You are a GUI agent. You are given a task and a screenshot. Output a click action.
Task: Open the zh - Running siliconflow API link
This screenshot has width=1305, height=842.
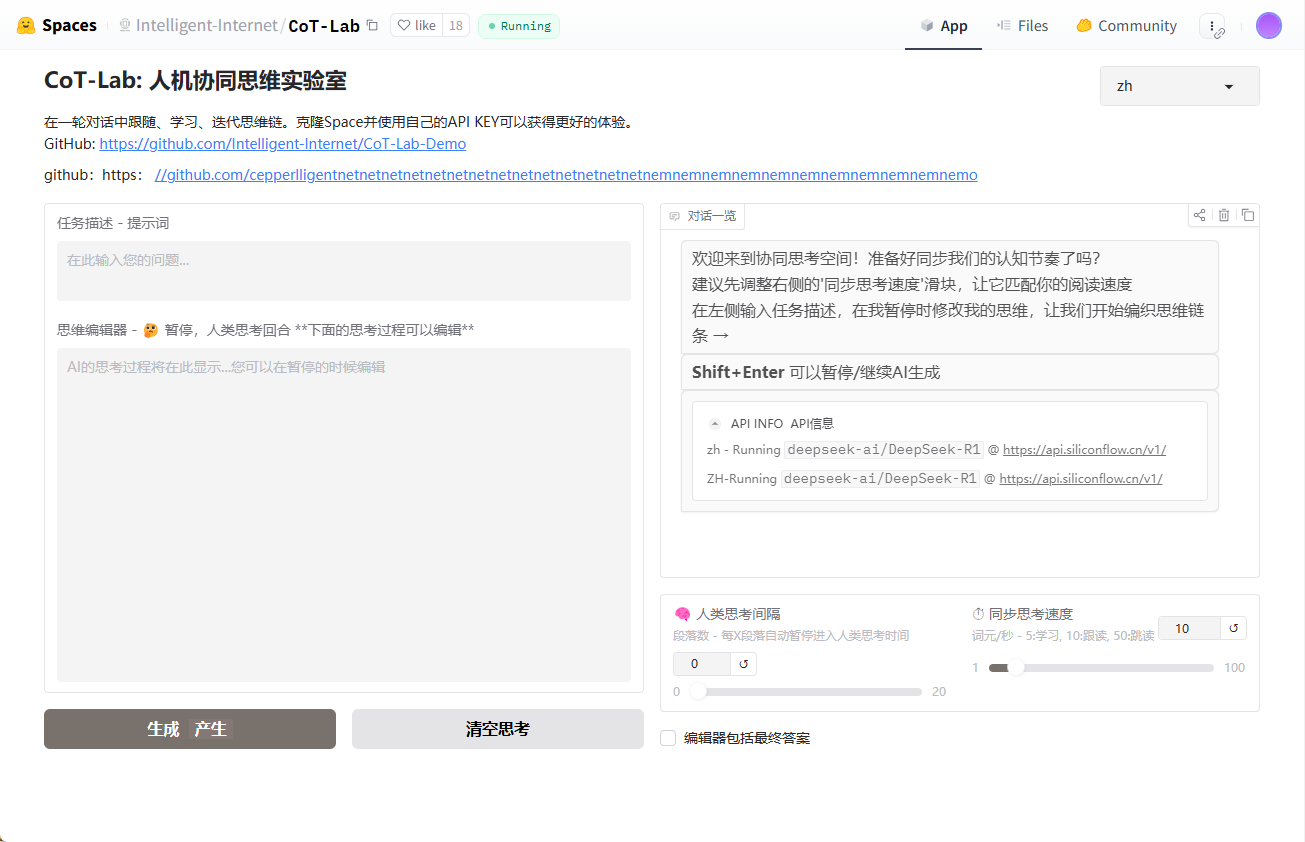point(1084,450)
